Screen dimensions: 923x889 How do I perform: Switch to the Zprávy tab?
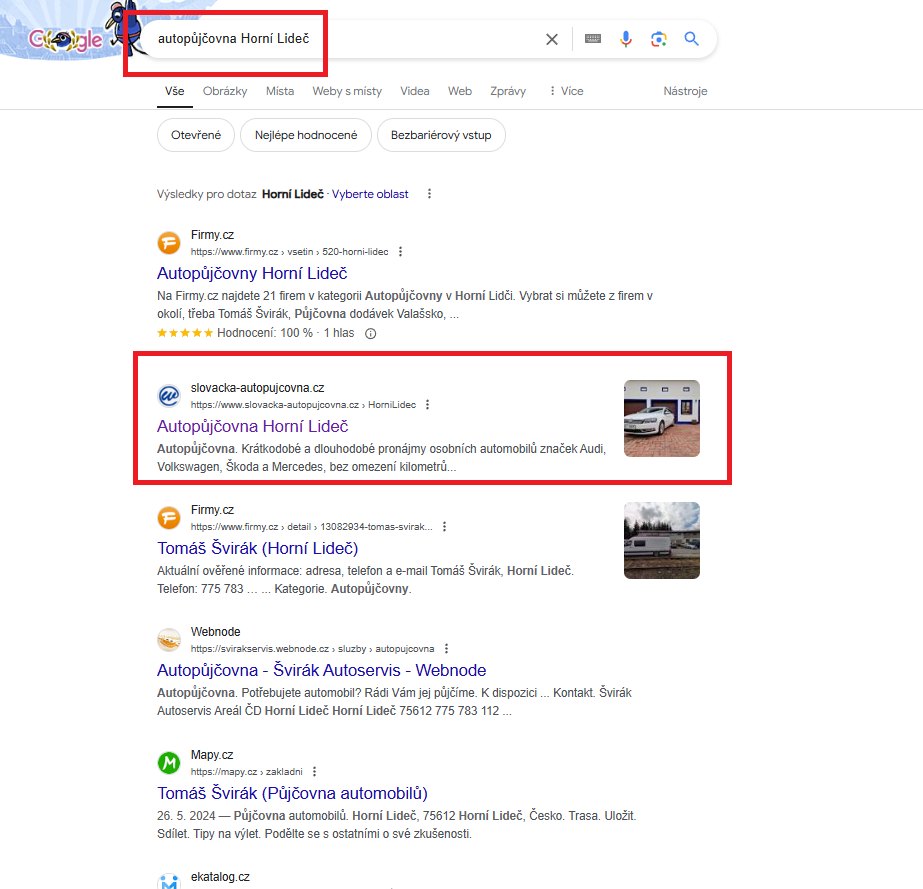tap(508, 91)
